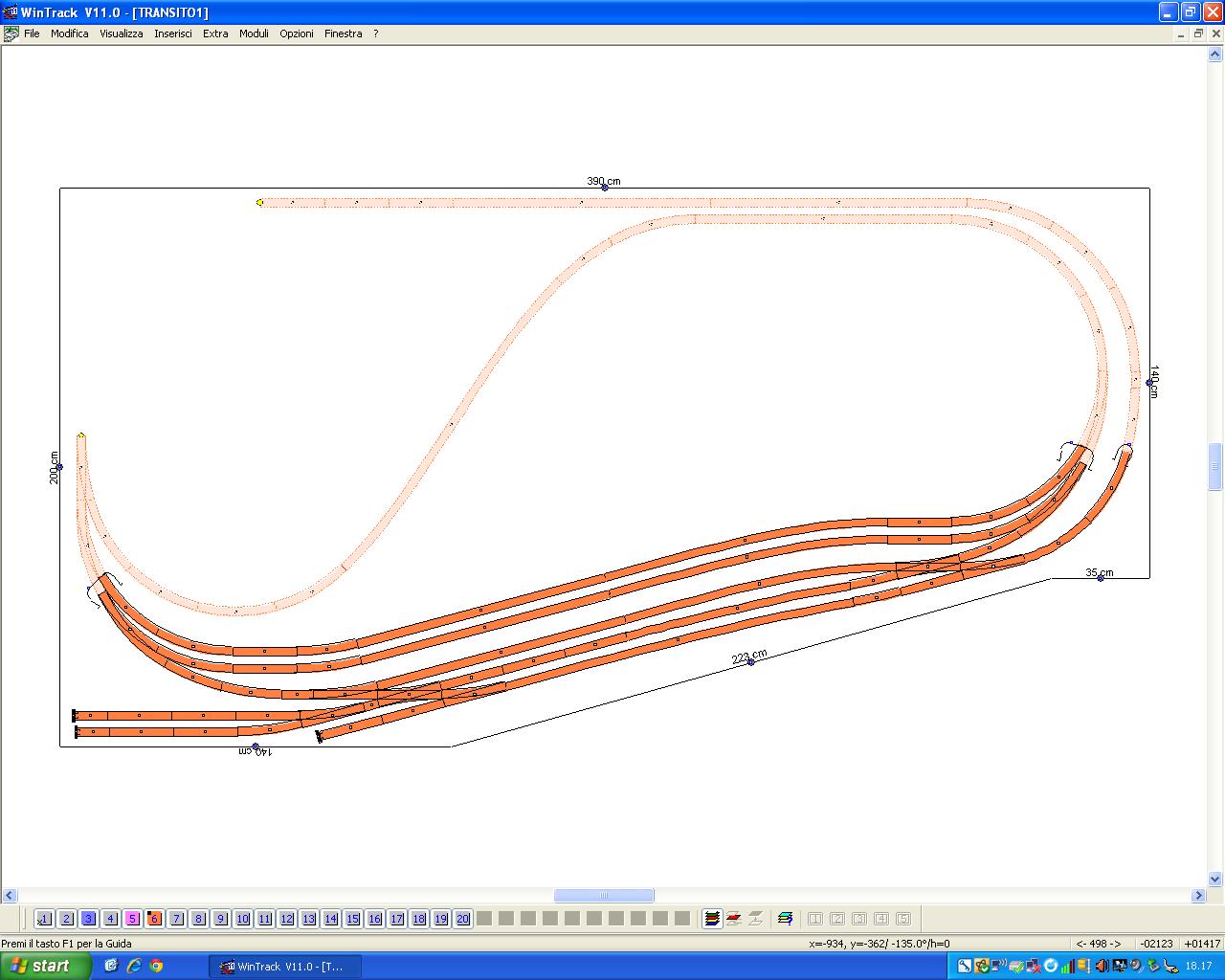The width and height of the screenshot is (1225, 980).
Task: Click the '<- 498 ->' status bar field
Action: tap(1098, 943)
